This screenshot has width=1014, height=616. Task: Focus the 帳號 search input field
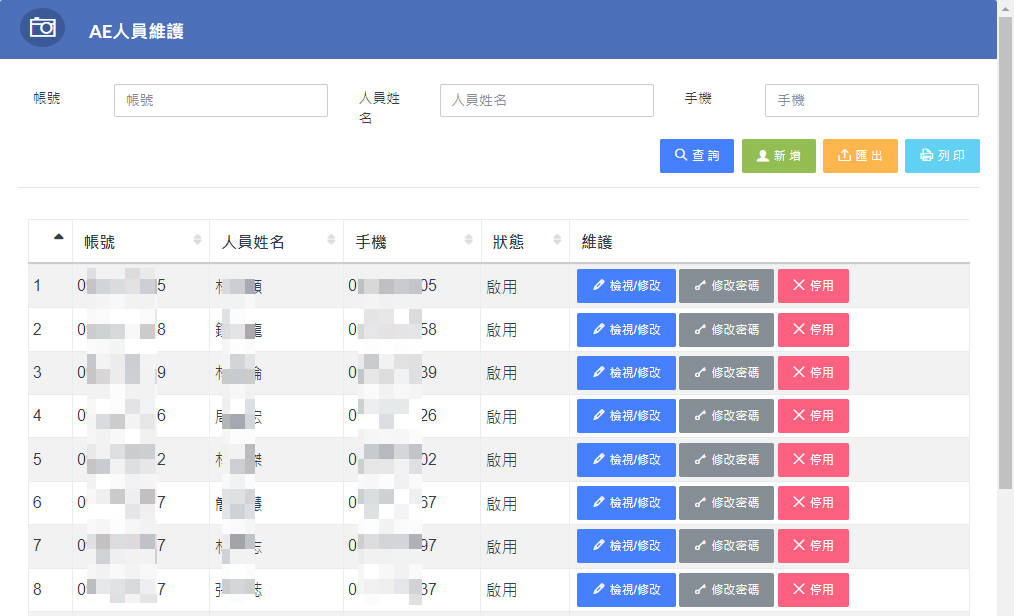pyautogui.click(x=221, y=100)
